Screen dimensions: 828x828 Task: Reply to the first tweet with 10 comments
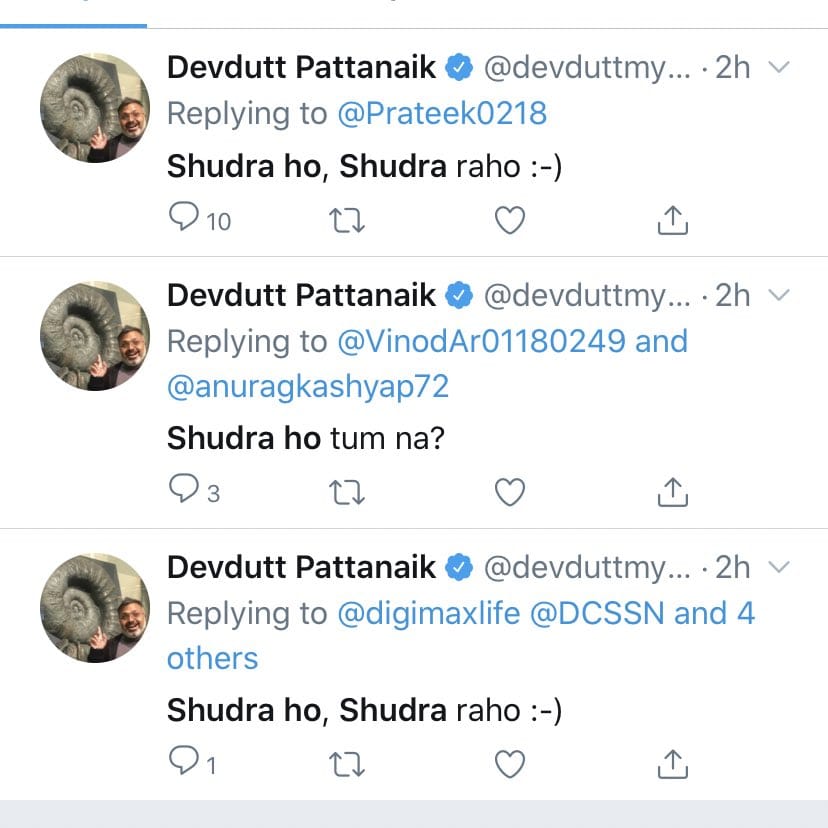coord(186,219)
